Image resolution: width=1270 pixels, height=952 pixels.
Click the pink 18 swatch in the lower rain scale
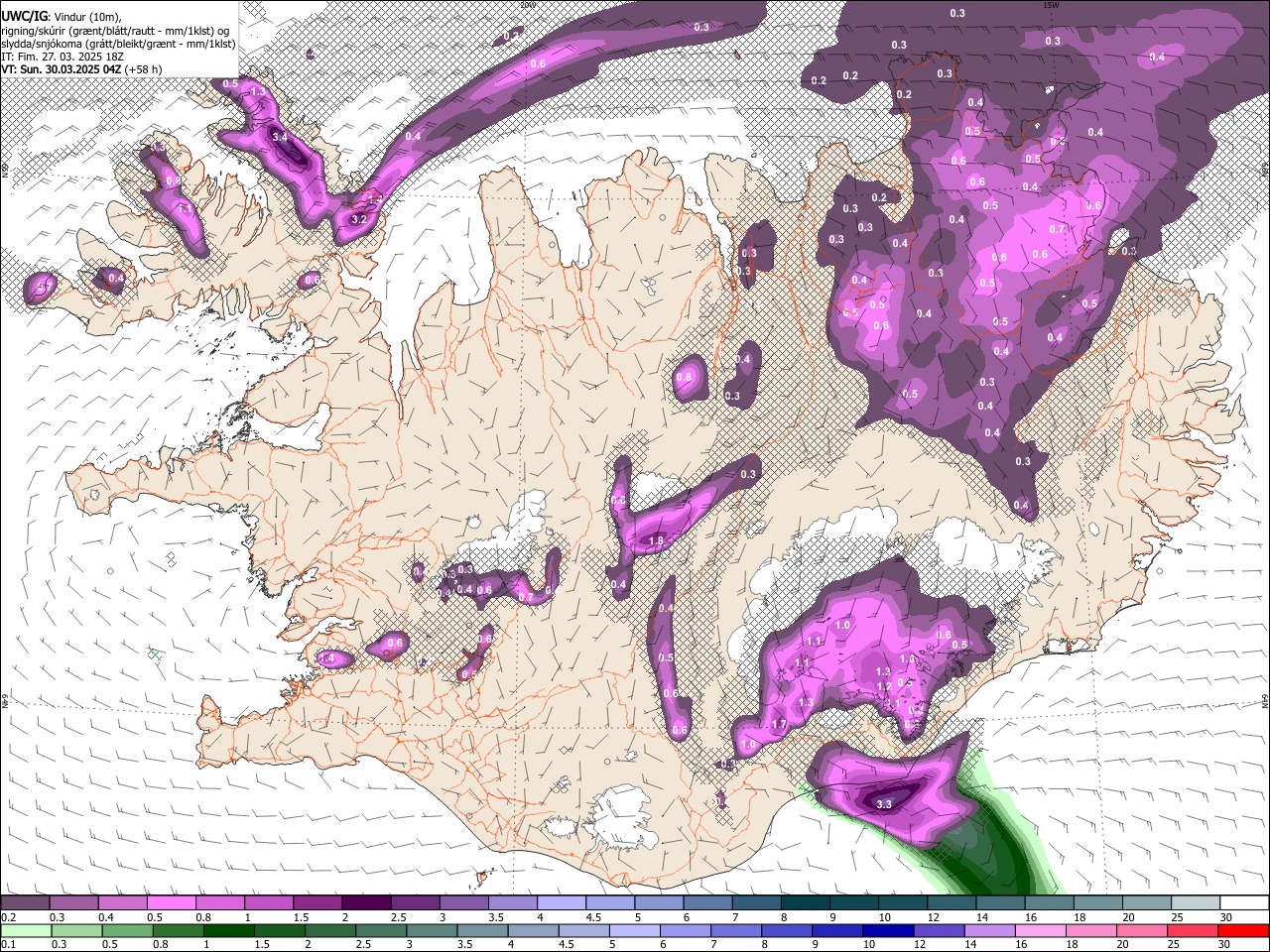(x=1092, y=930)
